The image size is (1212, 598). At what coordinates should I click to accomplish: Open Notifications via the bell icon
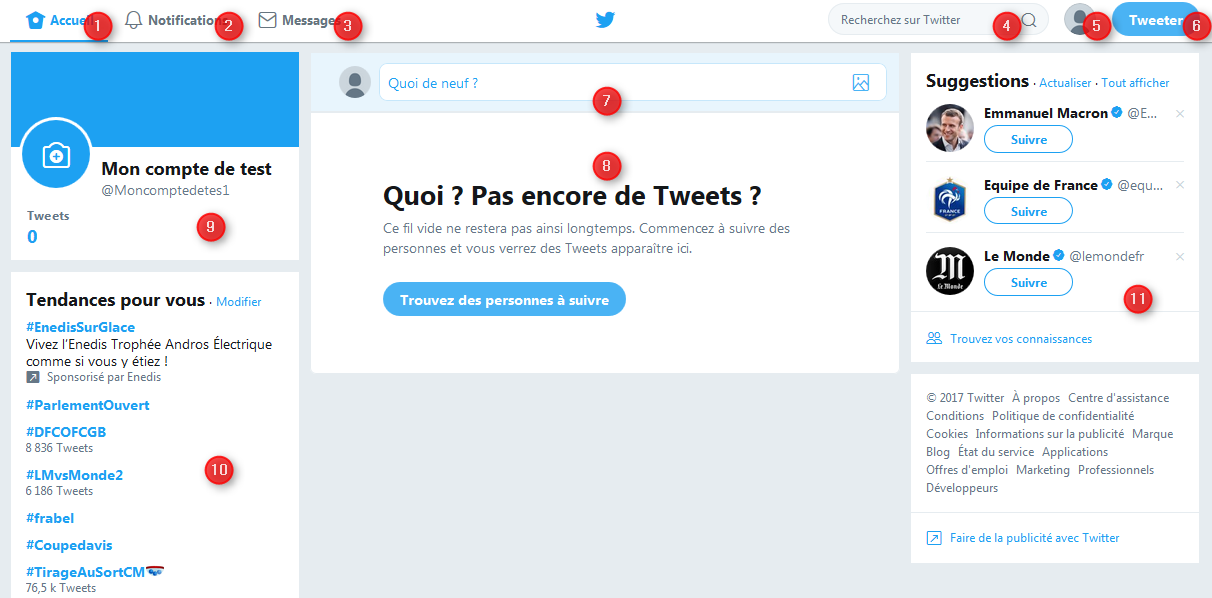(x=133, y=20)
